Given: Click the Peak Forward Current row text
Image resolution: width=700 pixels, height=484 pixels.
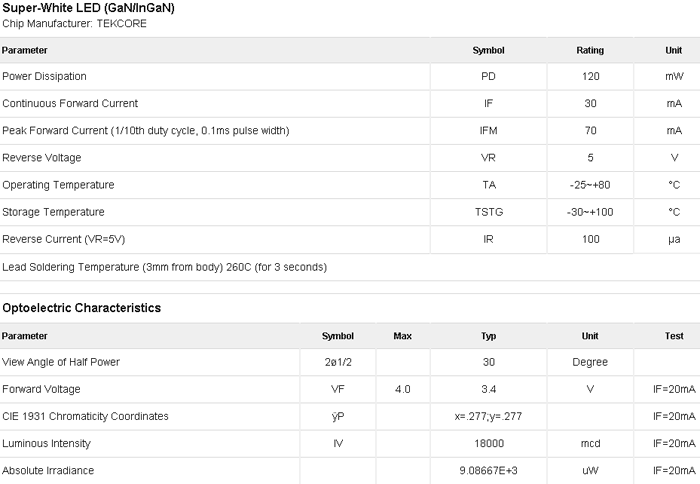Looking at the screenshot, I should pyautogui.click(x=146, y=131).
